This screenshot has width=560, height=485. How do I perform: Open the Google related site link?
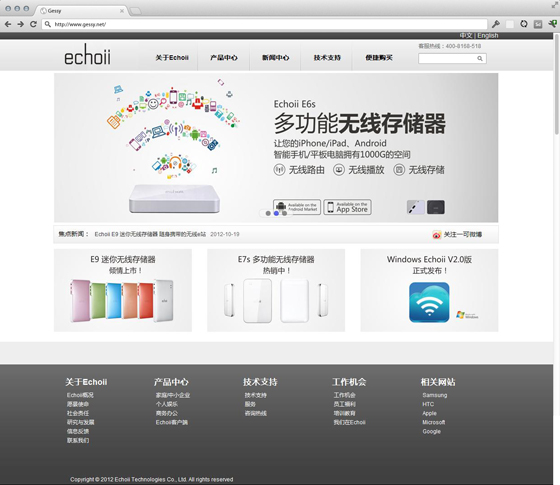coord(431,431)
